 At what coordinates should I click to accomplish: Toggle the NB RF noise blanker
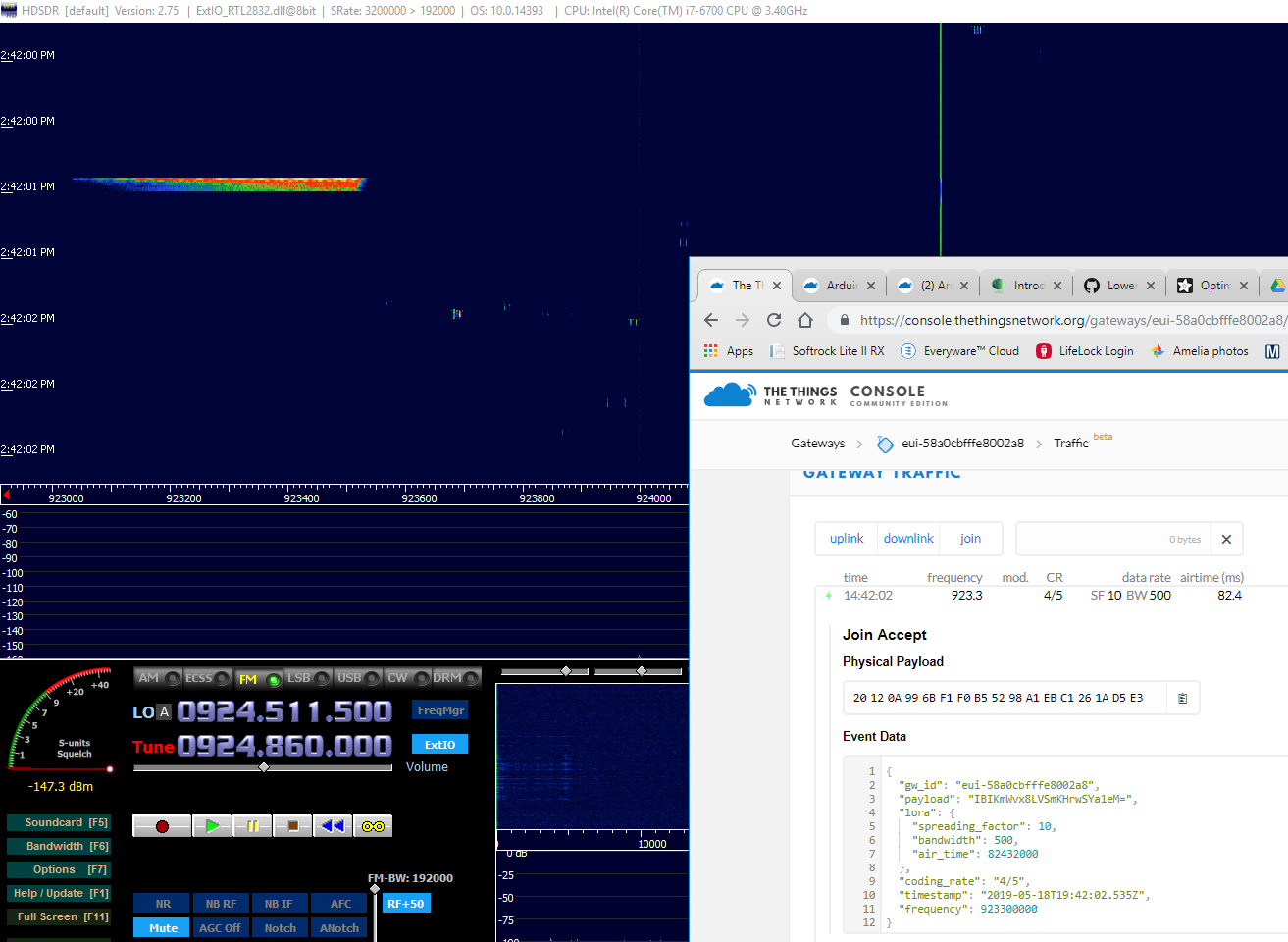click(221, 904)
